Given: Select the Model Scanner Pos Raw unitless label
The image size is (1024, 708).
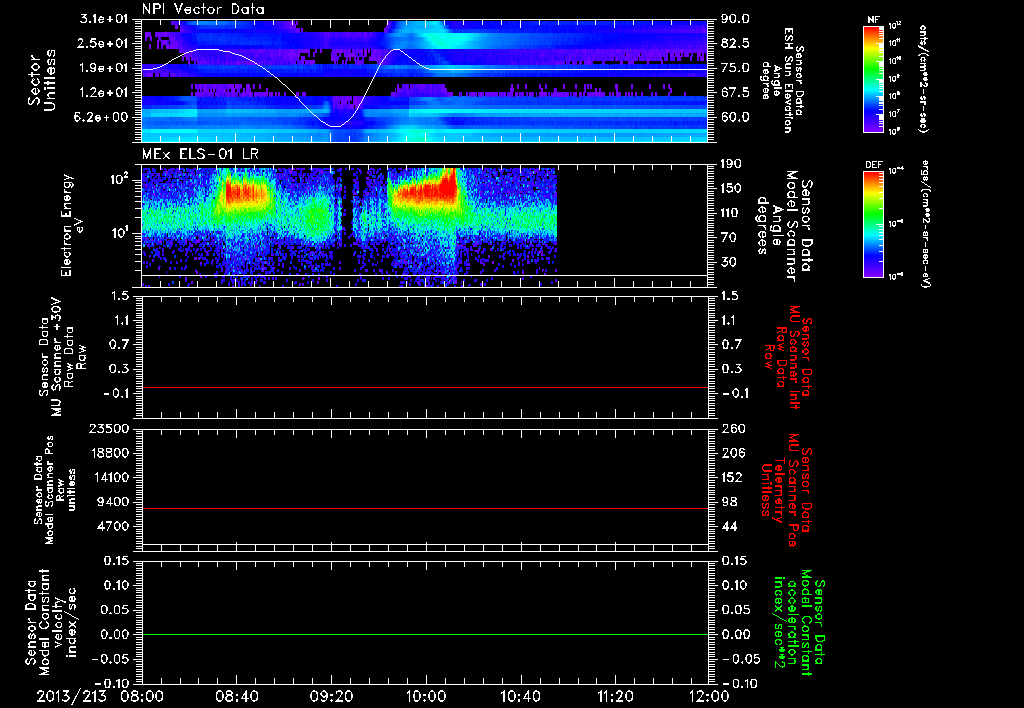Looking at the screenshot, I should [55, 490].
